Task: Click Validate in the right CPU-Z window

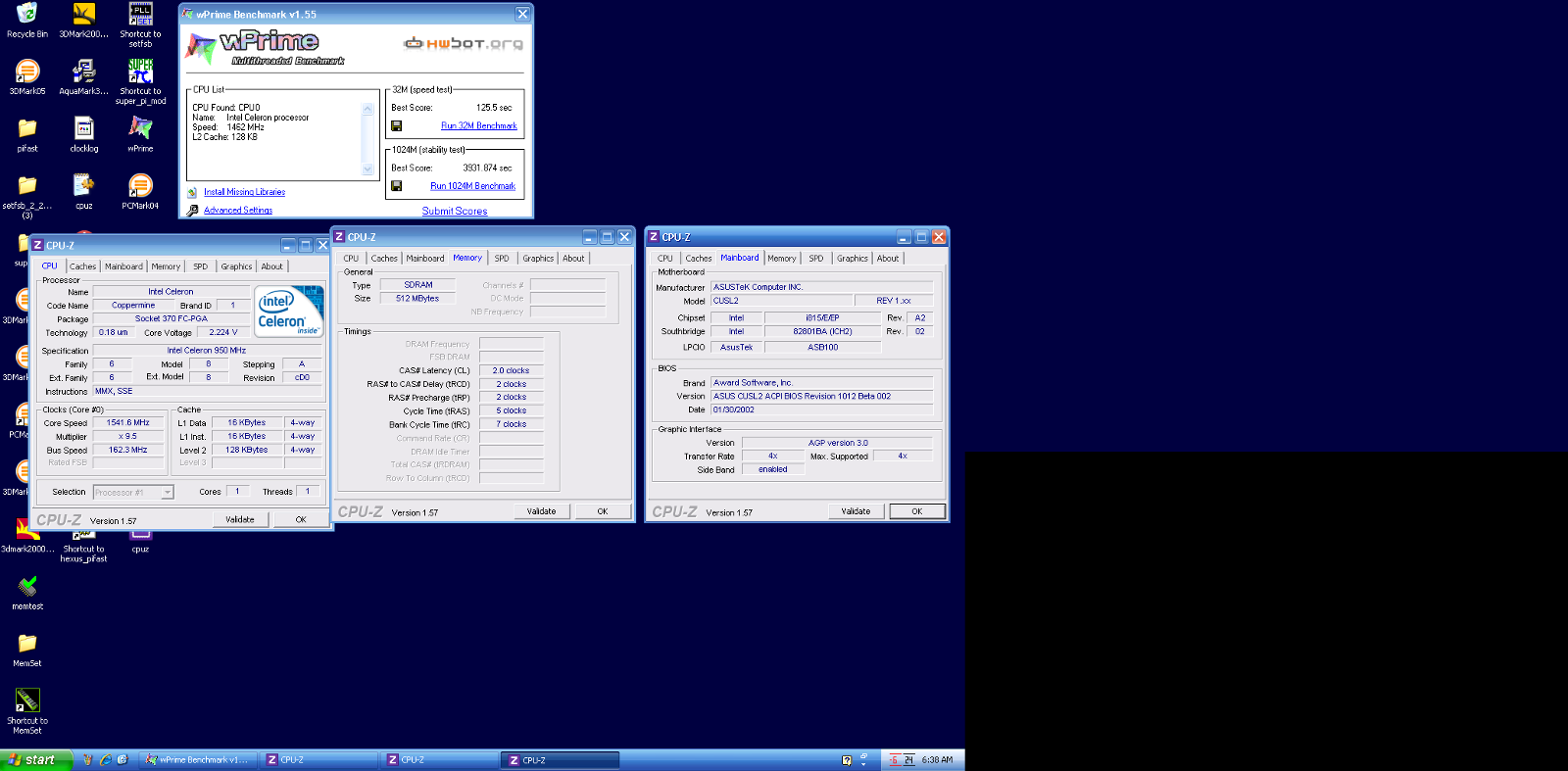Action: pyautogui.click(x=856, y=511)
